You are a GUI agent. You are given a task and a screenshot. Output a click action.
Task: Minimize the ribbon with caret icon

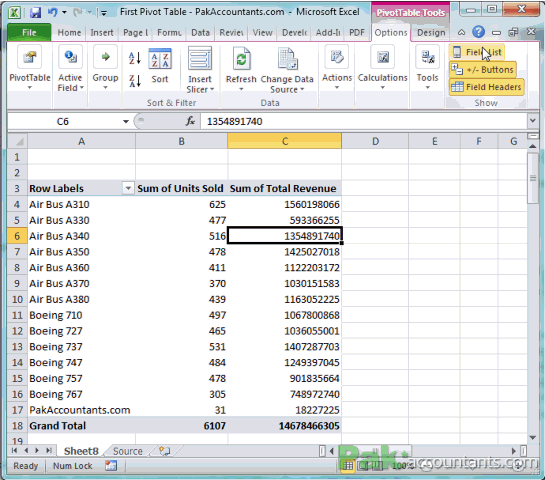(461, 33)
